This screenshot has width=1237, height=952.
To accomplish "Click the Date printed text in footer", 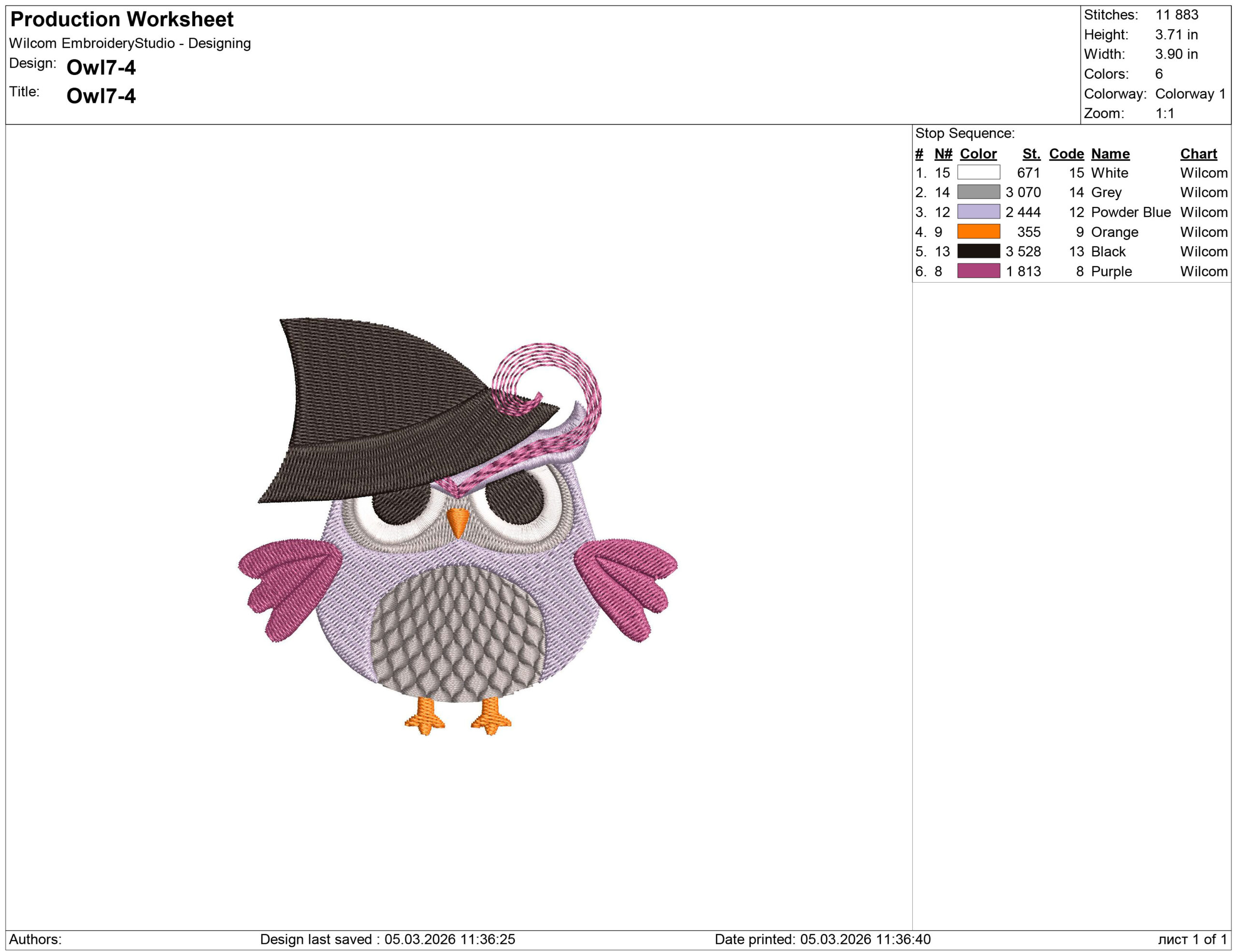I will pos(822,939).
